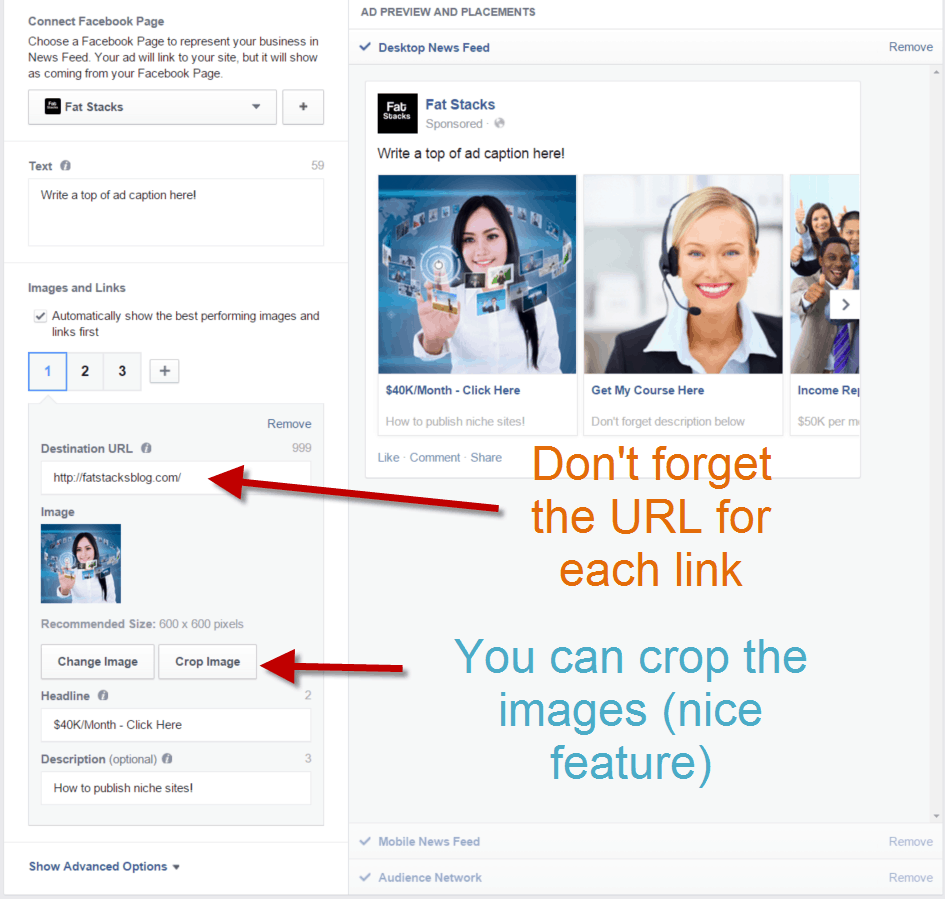945x899 pixels.
Task: Click the first carousel image of woman touching screen
Action: [x=477, y=274]
